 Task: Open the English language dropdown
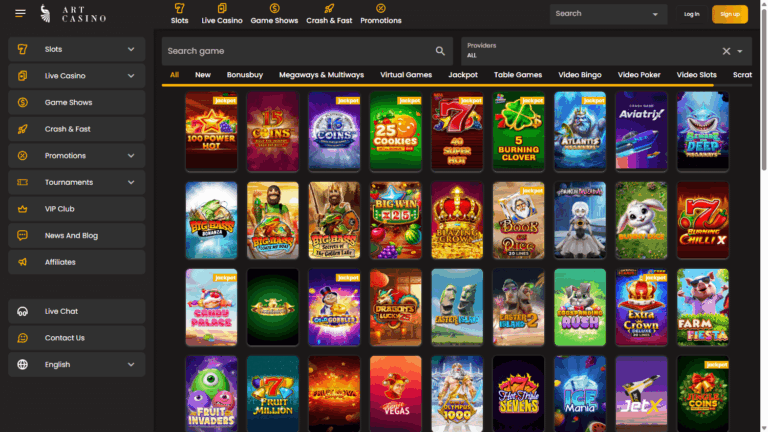click(x=76, y=364)
